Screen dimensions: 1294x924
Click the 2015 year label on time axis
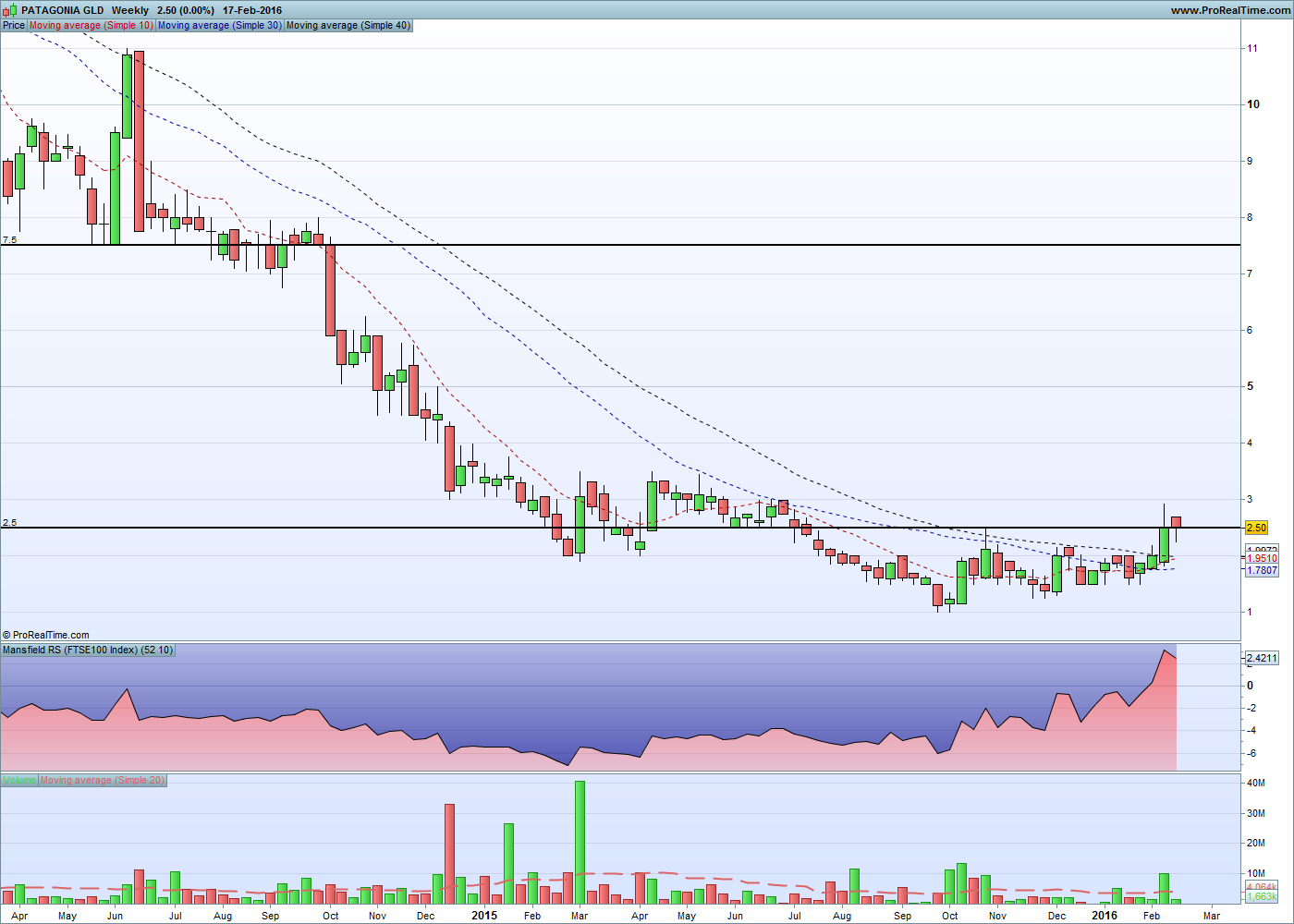(484, 916)
